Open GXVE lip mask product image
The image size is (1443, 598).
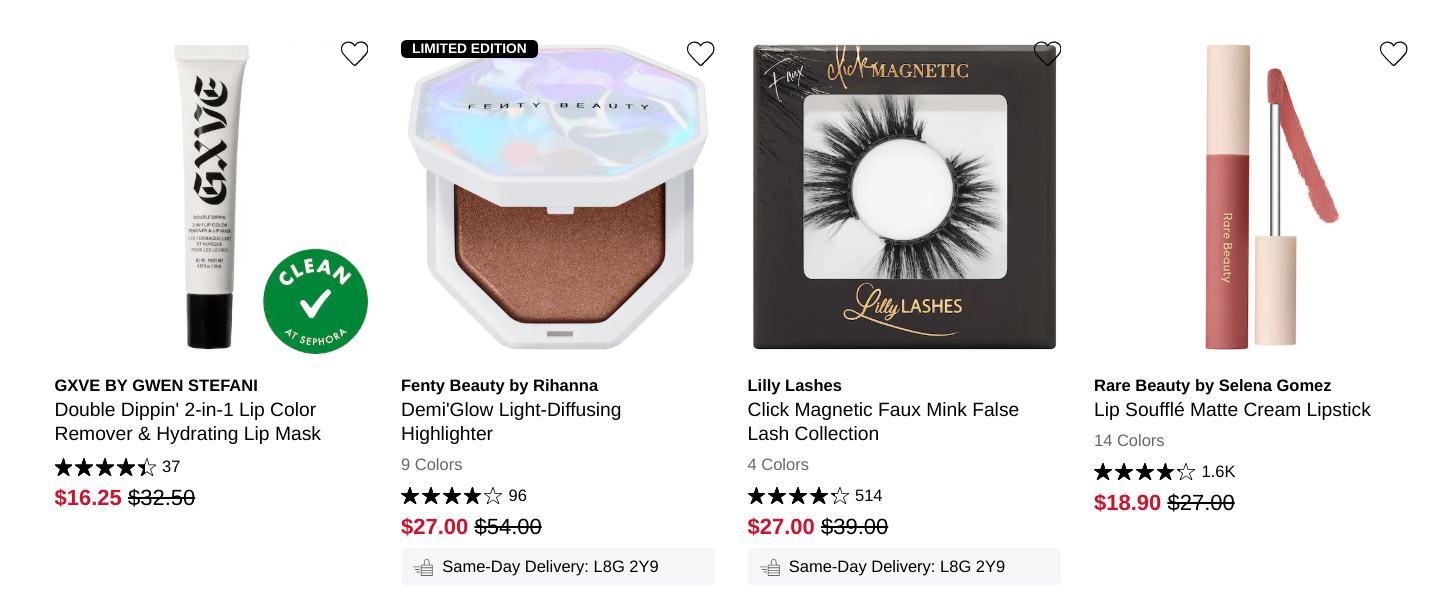pyautogui.click(x=211, y=196)
